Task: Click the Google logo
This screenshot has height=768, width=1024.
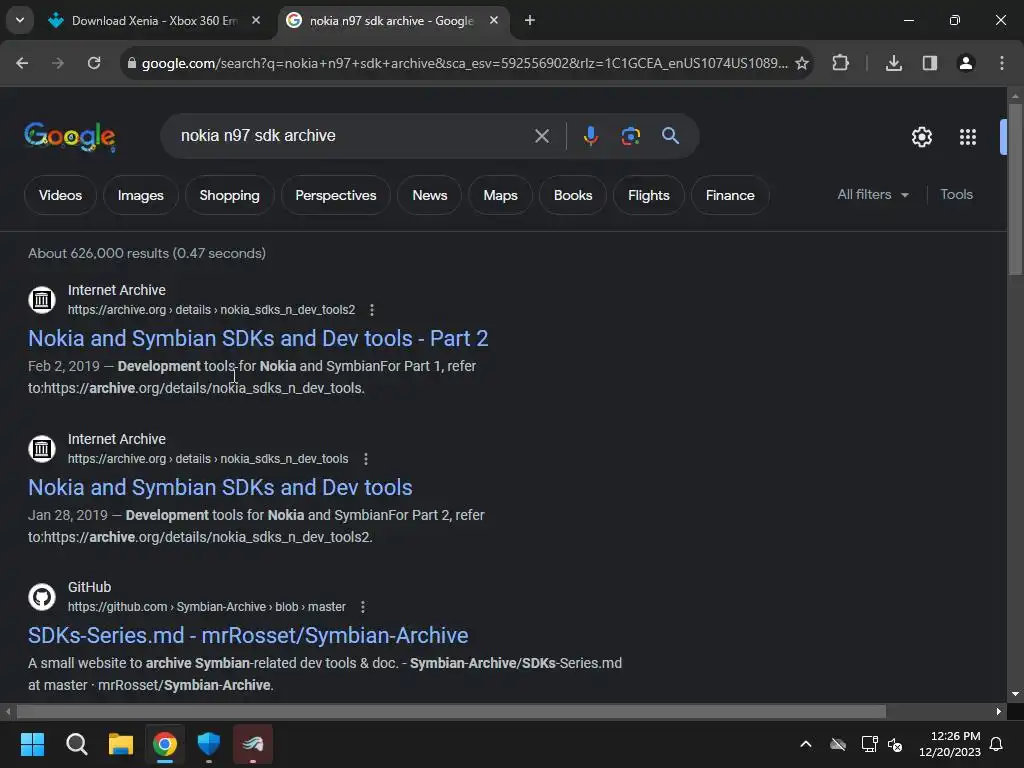Action: click(x=70, y=136)
